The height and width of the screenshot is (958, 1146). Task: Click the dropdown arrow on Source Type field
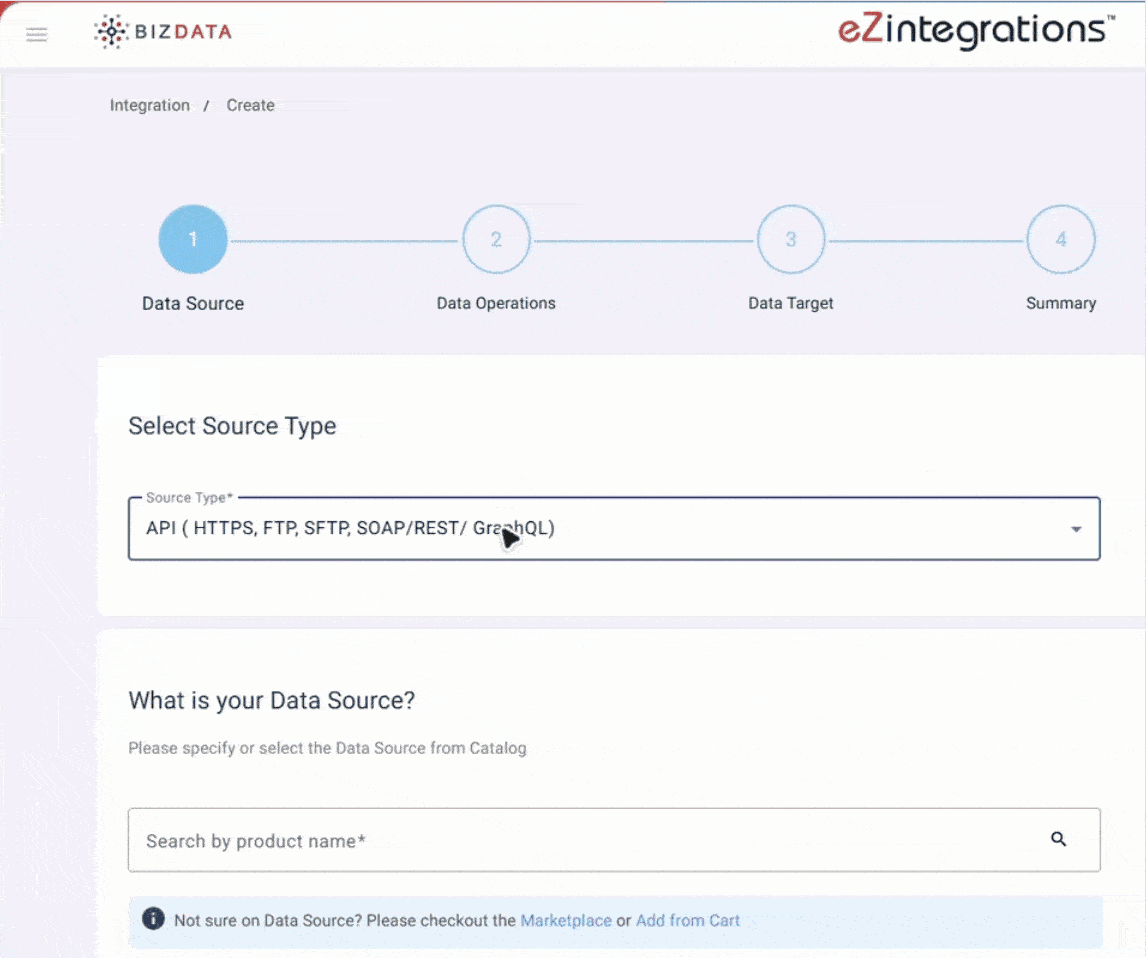1077,528
